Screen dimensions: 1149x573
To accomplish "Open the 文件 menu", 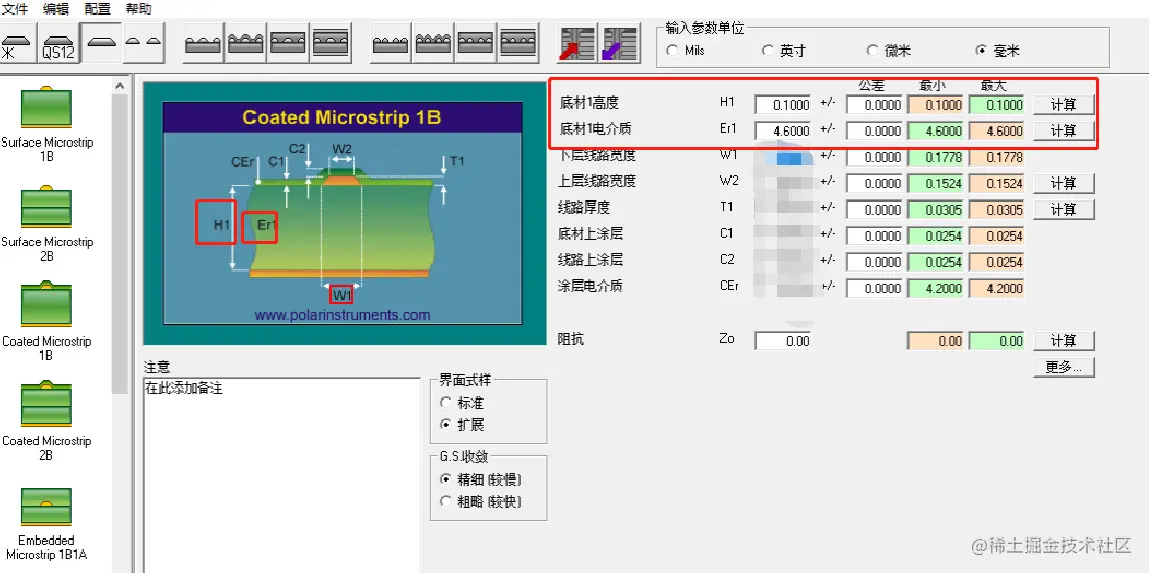I will coord(15,9).
